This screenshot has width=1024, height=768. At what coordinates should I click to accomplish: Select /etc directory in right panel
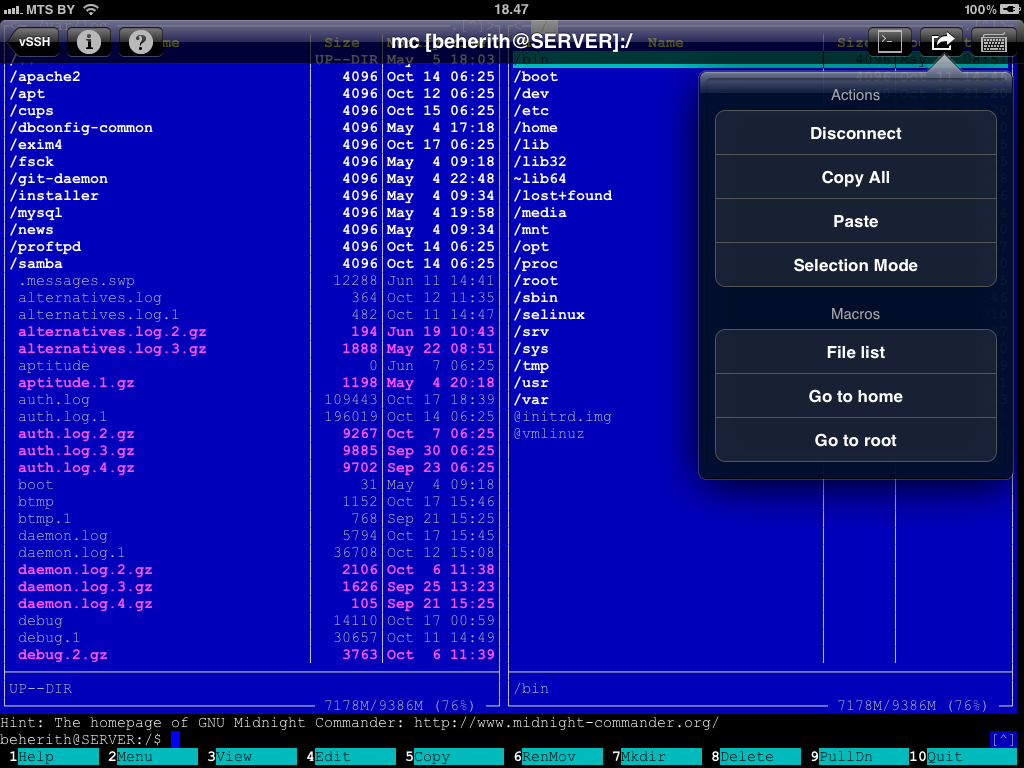click(x=532, y=110)
